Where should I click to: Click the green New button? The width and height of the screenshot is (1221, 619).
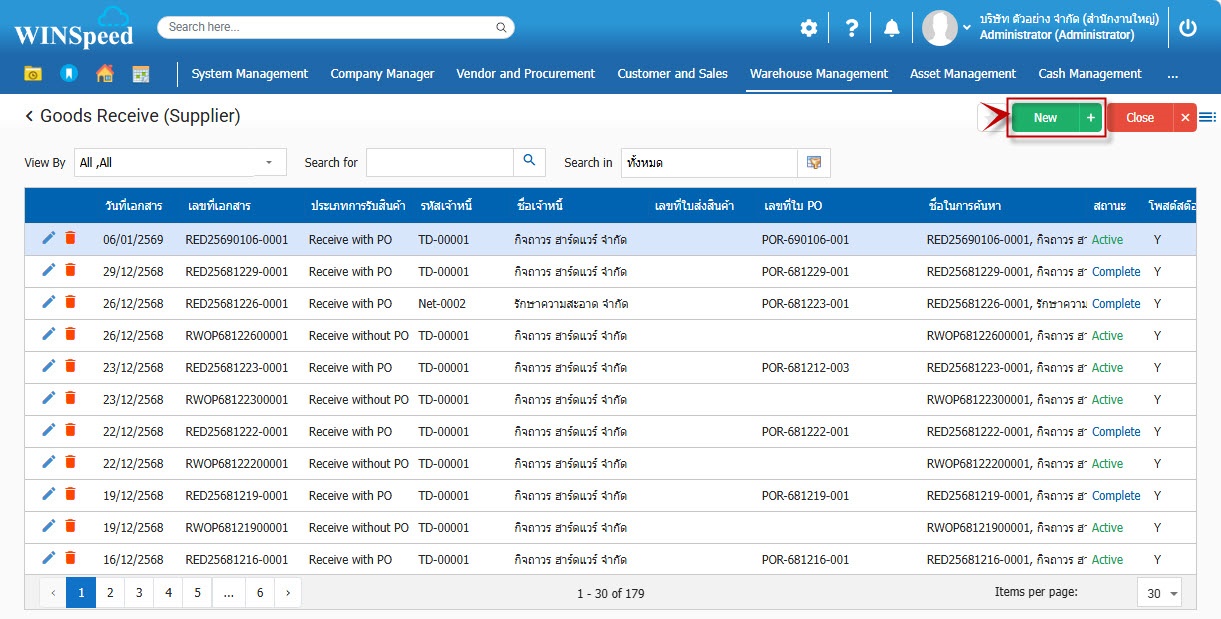[1045, 118]
